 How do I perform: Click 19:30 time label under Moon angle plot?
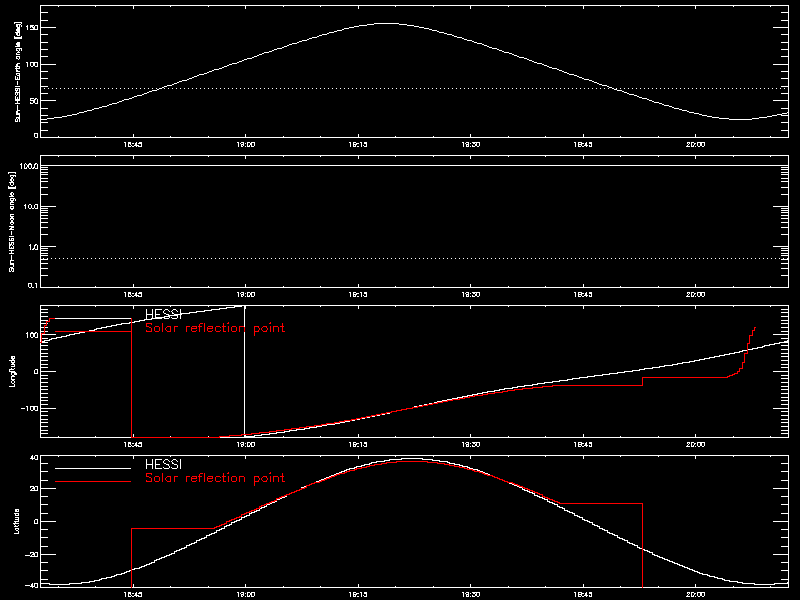pos(470,294)
